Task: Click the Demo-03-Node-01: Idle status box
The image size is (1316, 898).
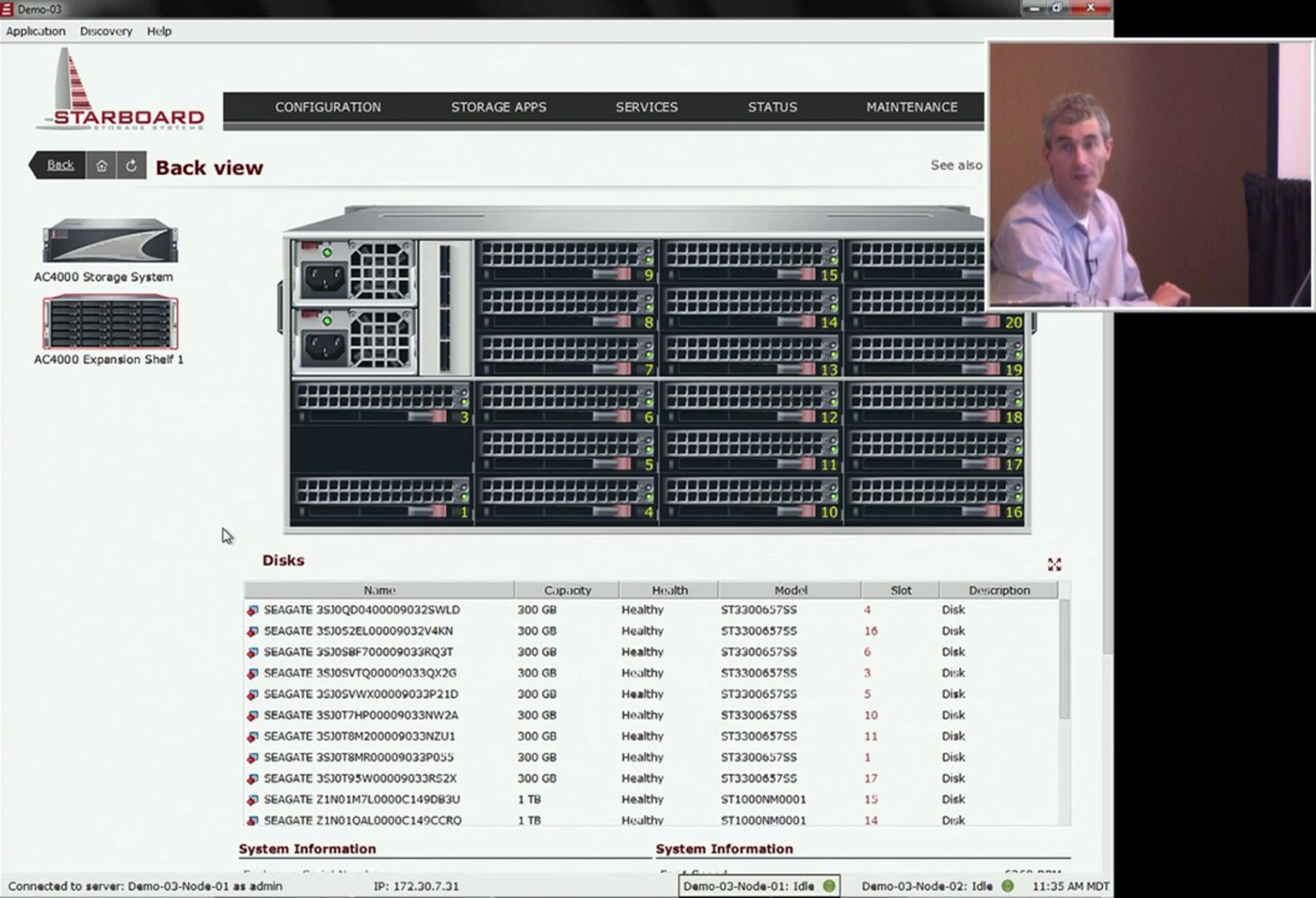Action: [759, 886]
